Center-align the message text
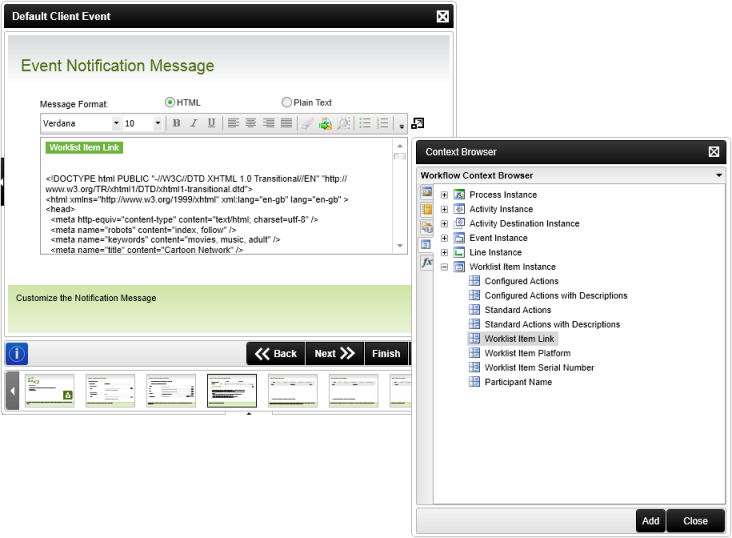This screenshot has width=732, height=538. pos(251,123)
